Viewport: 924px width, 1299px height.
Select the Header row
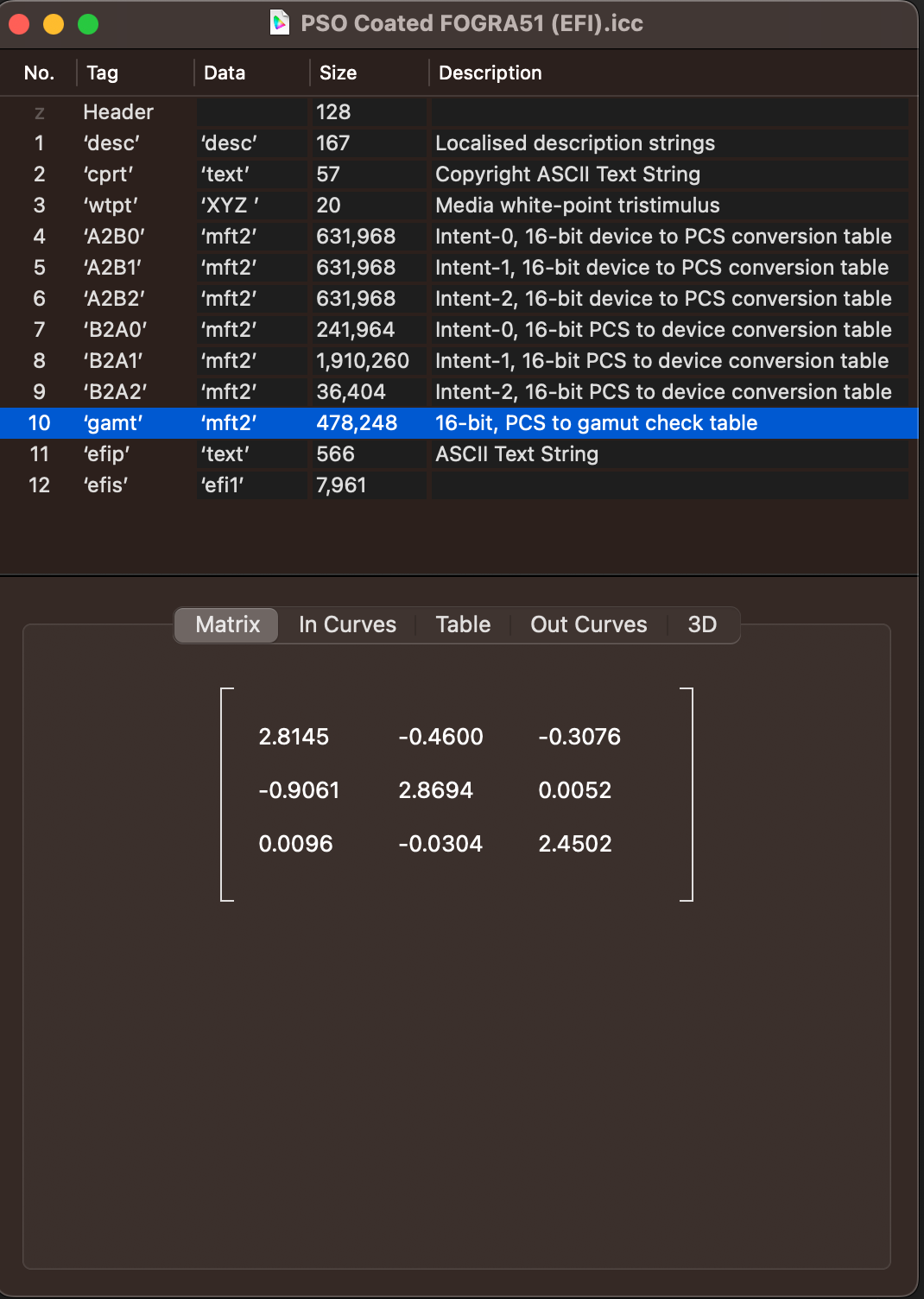(x=345, y=111)
